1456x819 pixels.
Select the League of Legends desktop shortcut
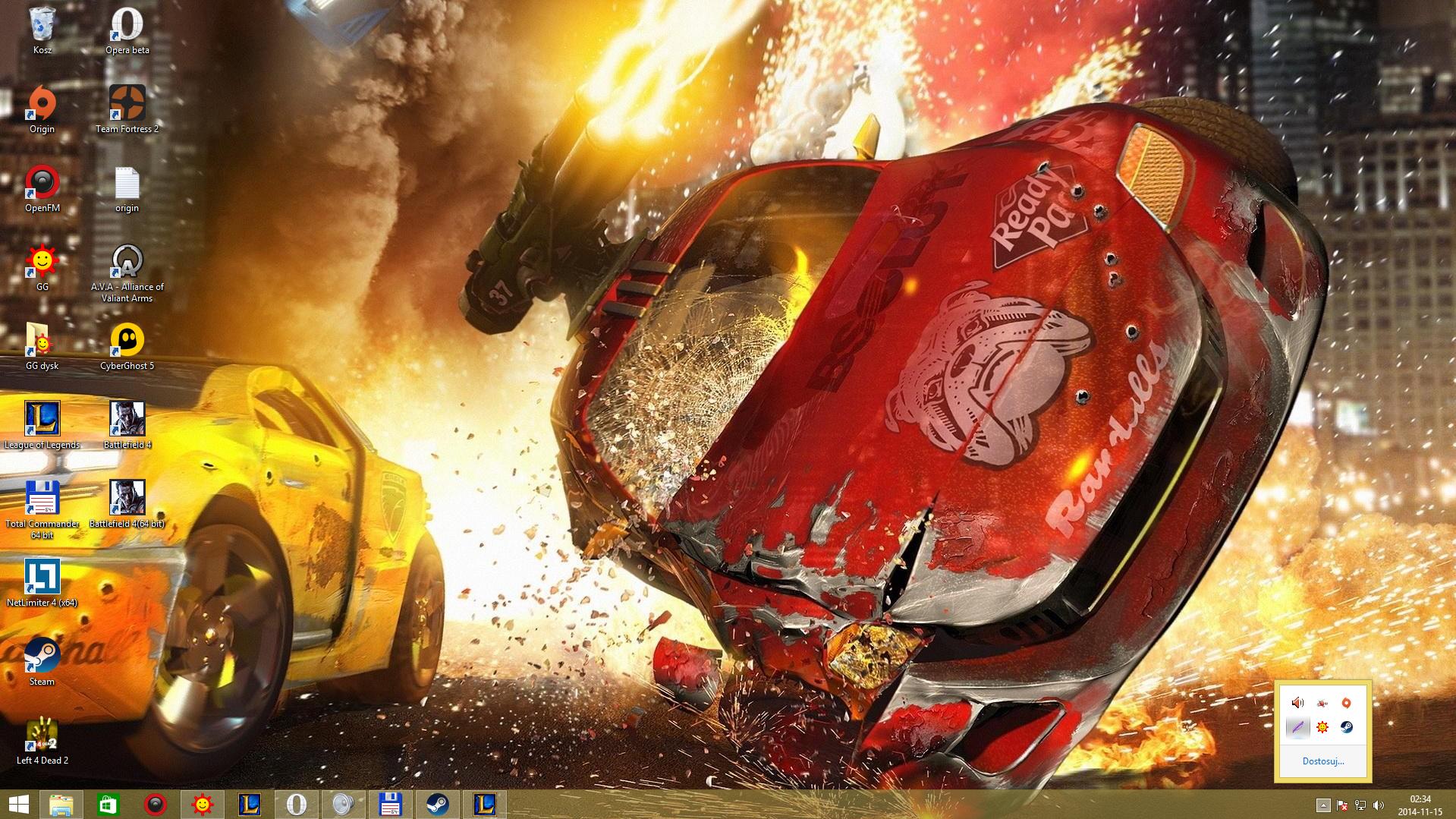point(42,426)
